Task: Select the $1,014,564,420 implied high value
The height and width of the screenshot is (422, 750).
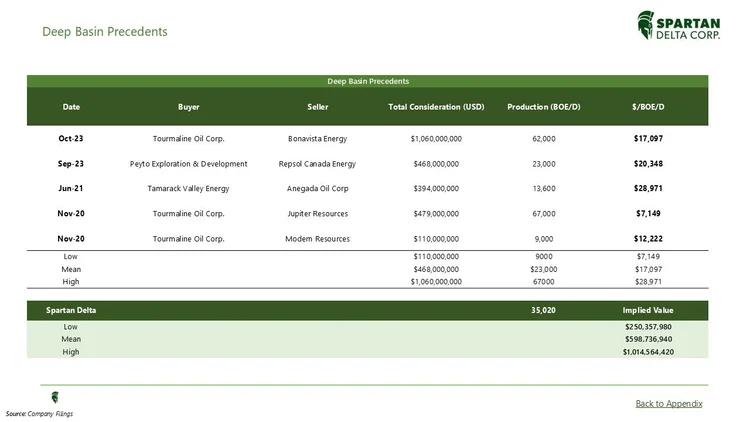Action: 648,352
